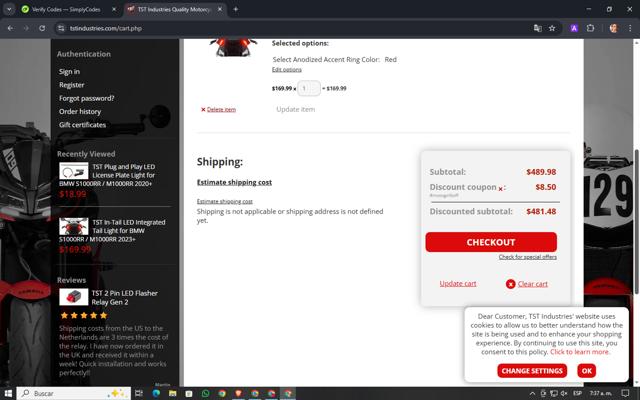The height and width of the screenshot is (400, 640).
Task: Open a new browser tab
Action: click(236, 9)
